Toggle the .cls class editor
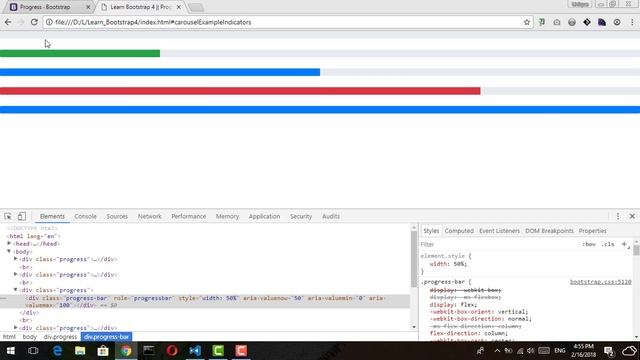640x360 pixels. 608,244
